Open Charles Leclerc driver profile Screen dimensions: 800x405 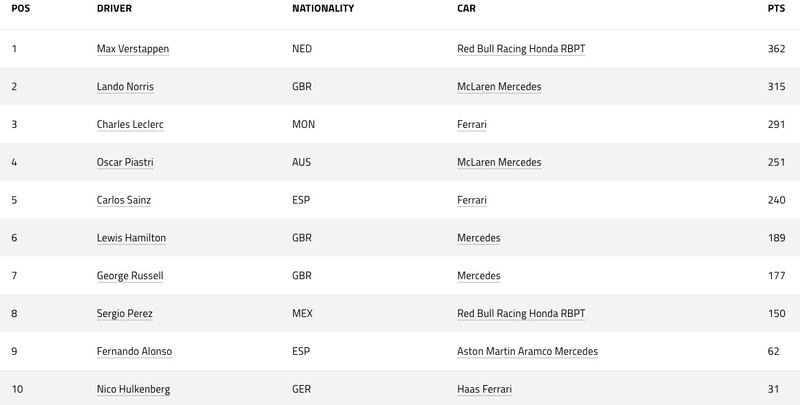click(x=130, y=125)
